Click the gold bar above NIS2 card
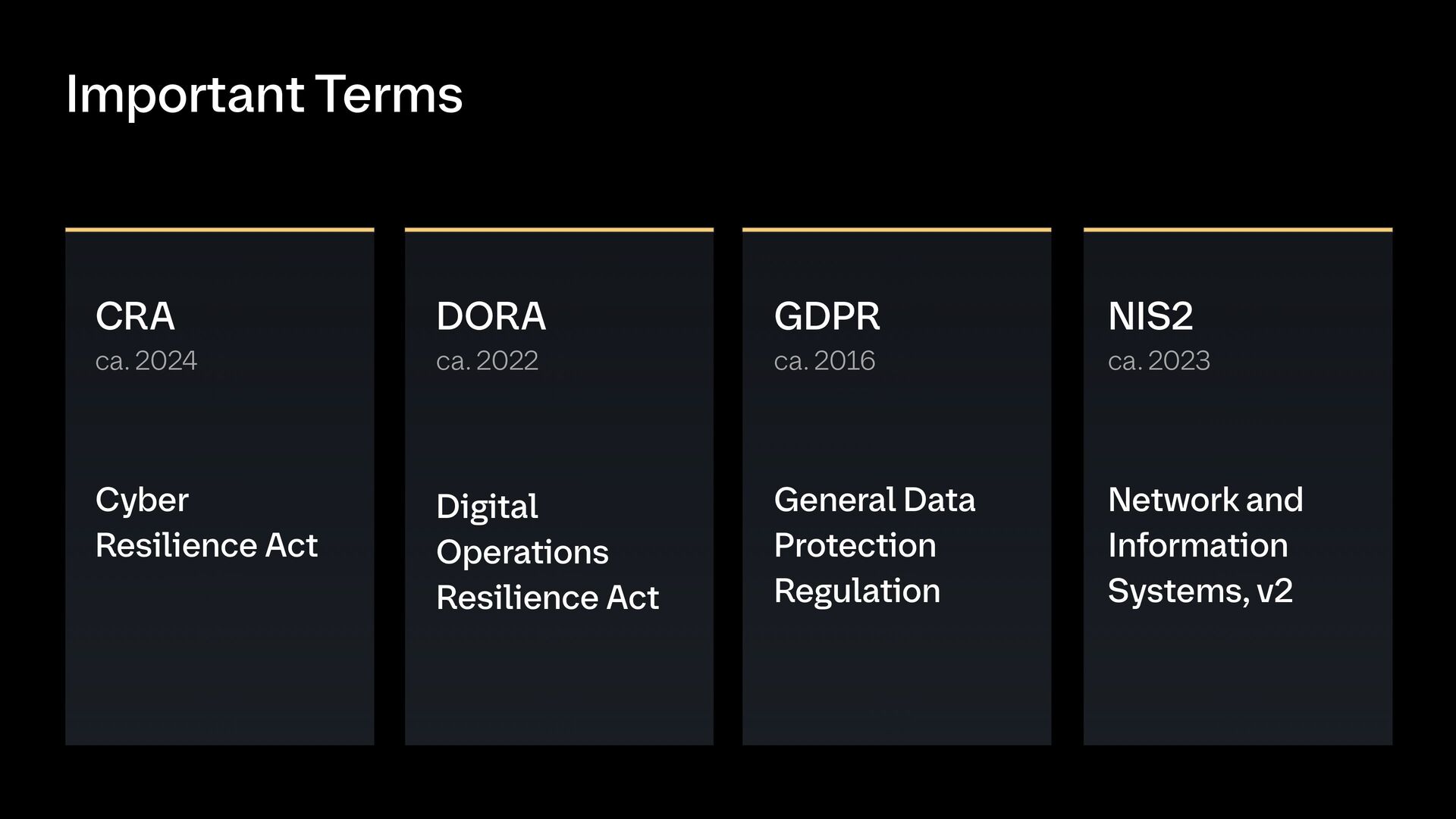The width and height of the screenshot is (1456, 819). tap(1238, 229)
